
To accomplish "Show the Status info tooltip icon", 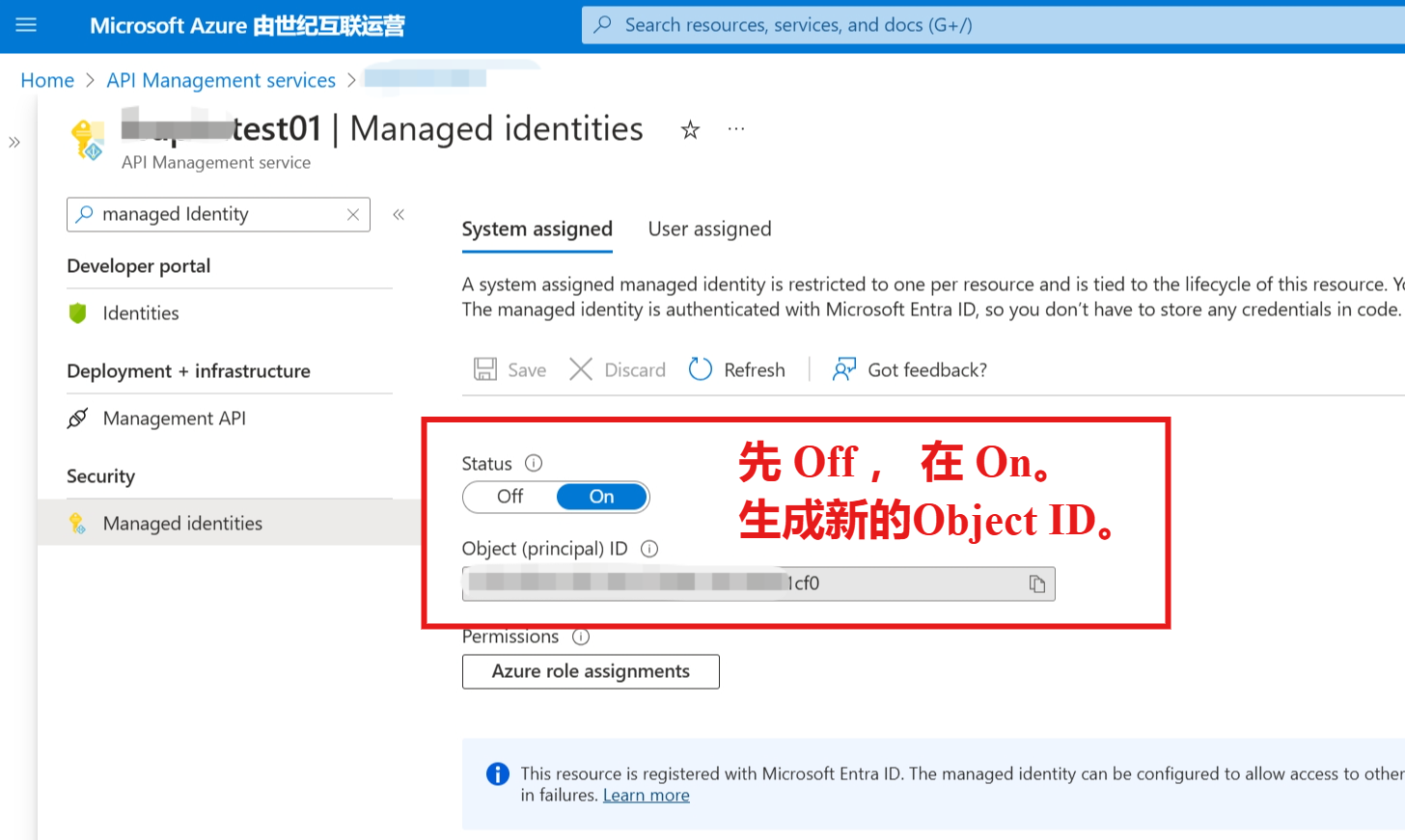I will point(534,463).
